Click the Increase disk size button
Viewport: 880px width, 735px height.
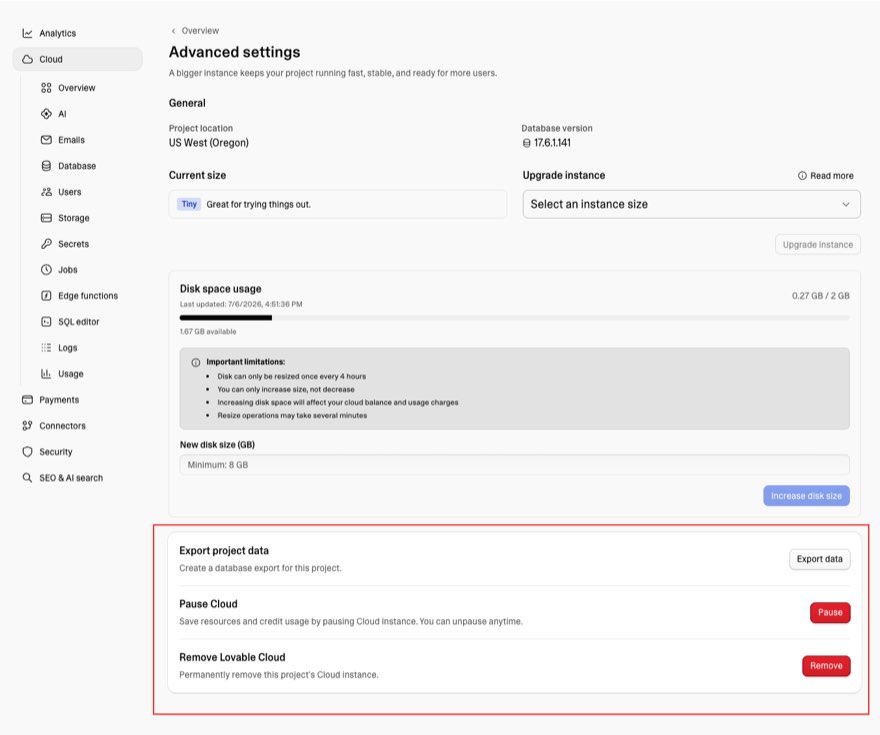tap(806, 495)
